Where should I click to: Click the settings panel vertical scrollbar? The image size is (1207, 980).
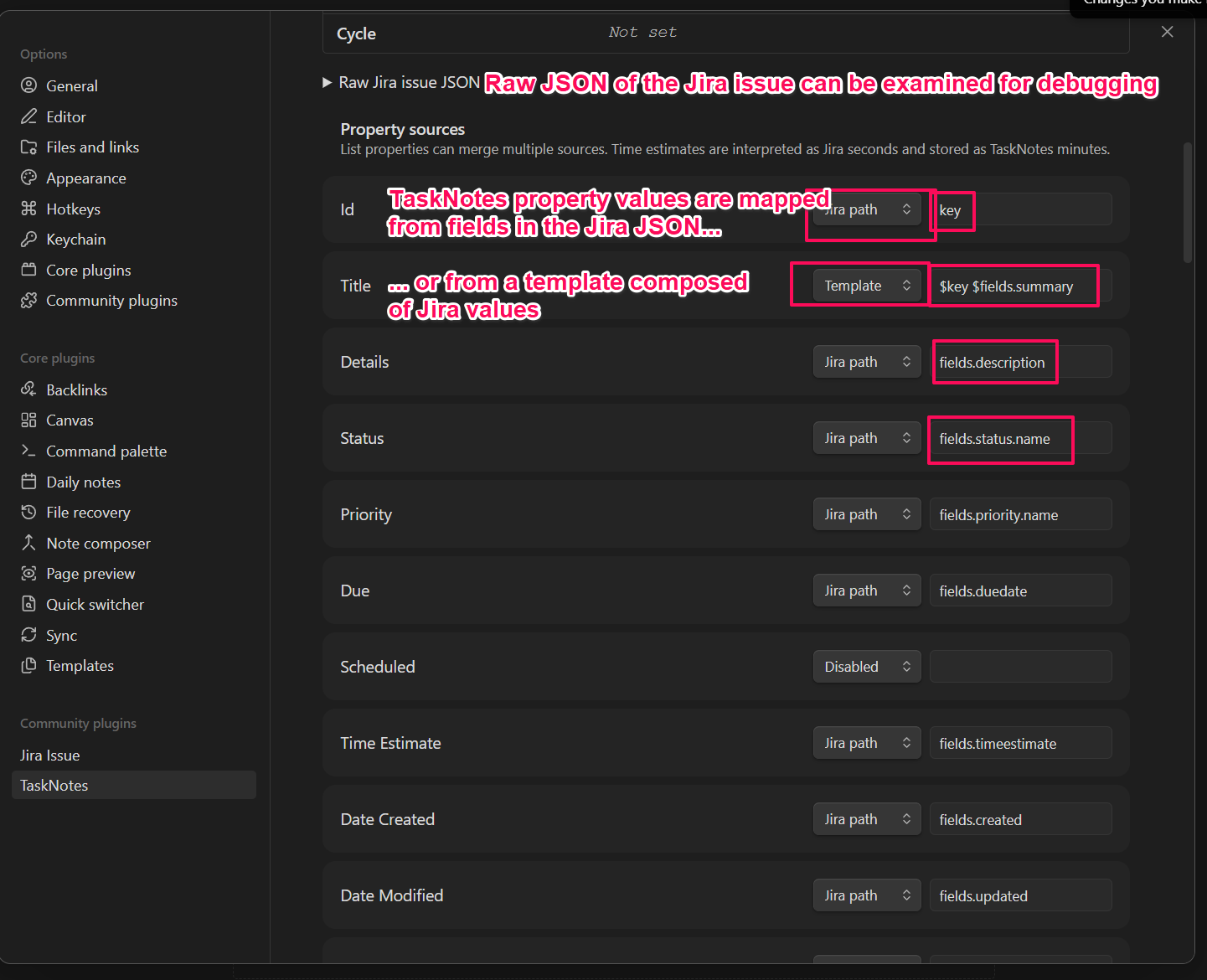(1187, 203)
